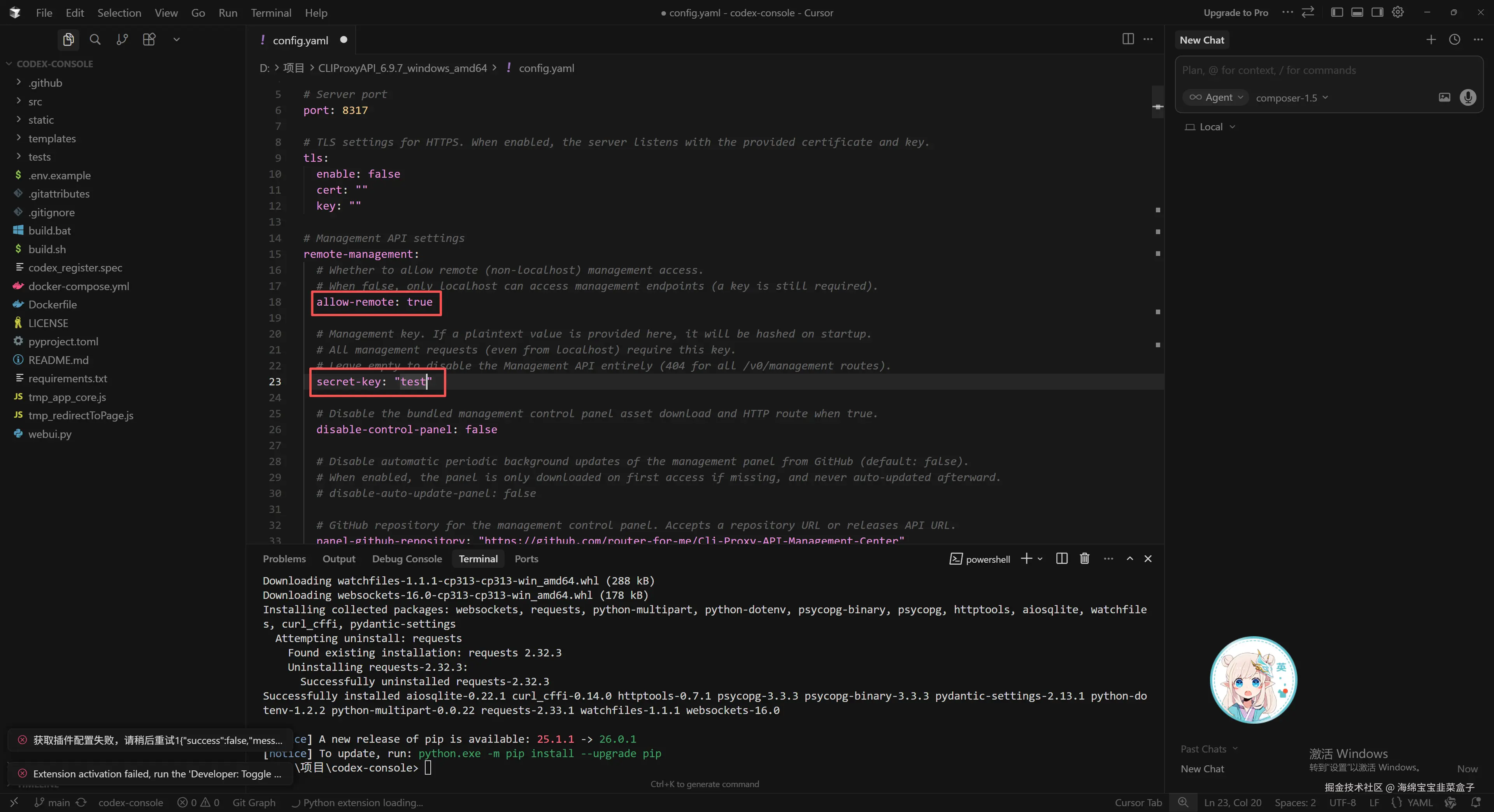
Task: Open the composer-1.5 model dropdown
Action: 1292,98
